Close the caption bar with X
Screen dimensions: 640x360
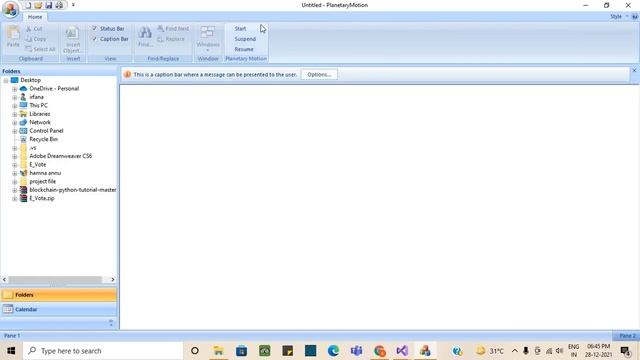tap(634, 71)
